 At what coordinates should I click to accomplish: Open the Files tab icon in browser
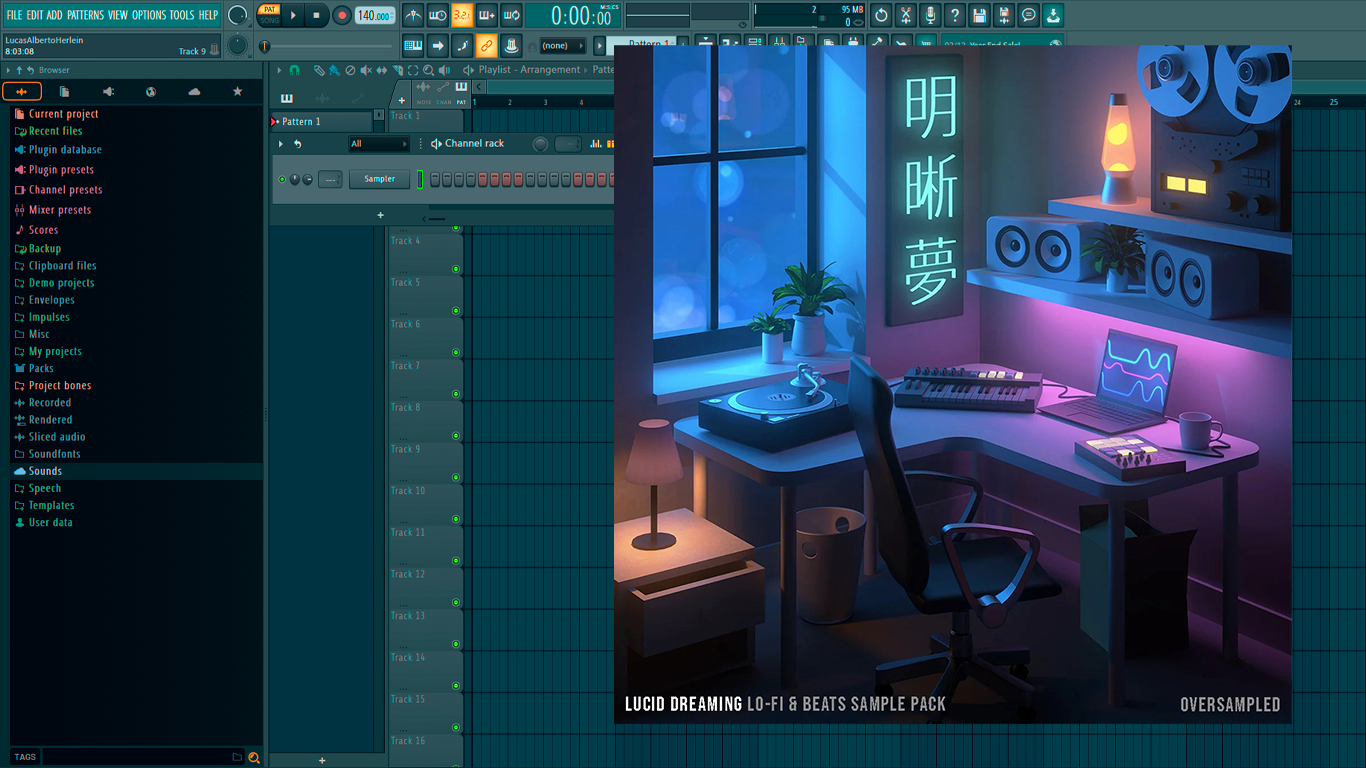(x=64, y=91)
